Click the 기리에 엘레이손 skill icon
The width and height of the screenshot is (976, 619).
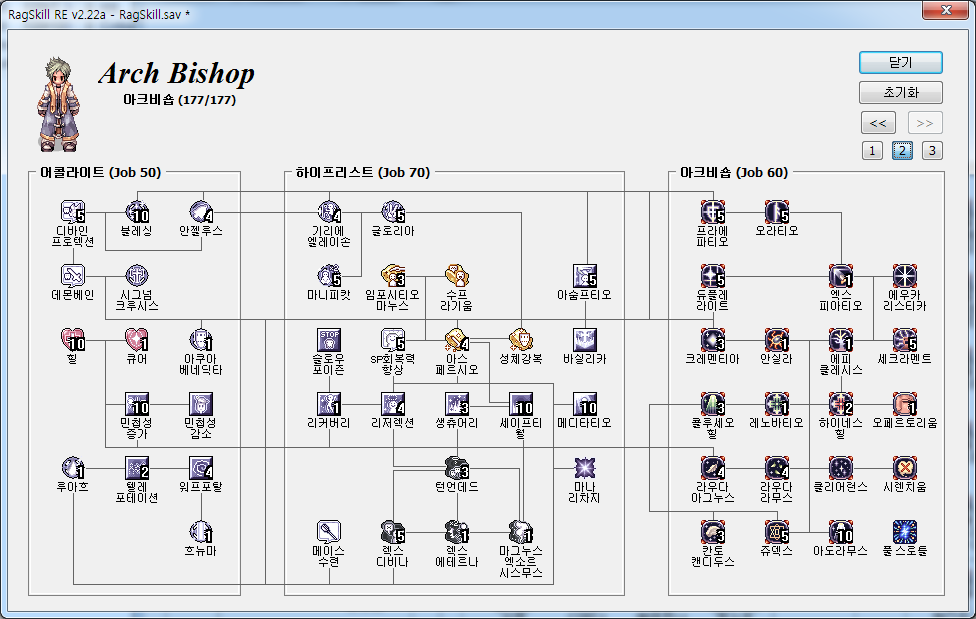pyautogui.click(x=329, y=212)
